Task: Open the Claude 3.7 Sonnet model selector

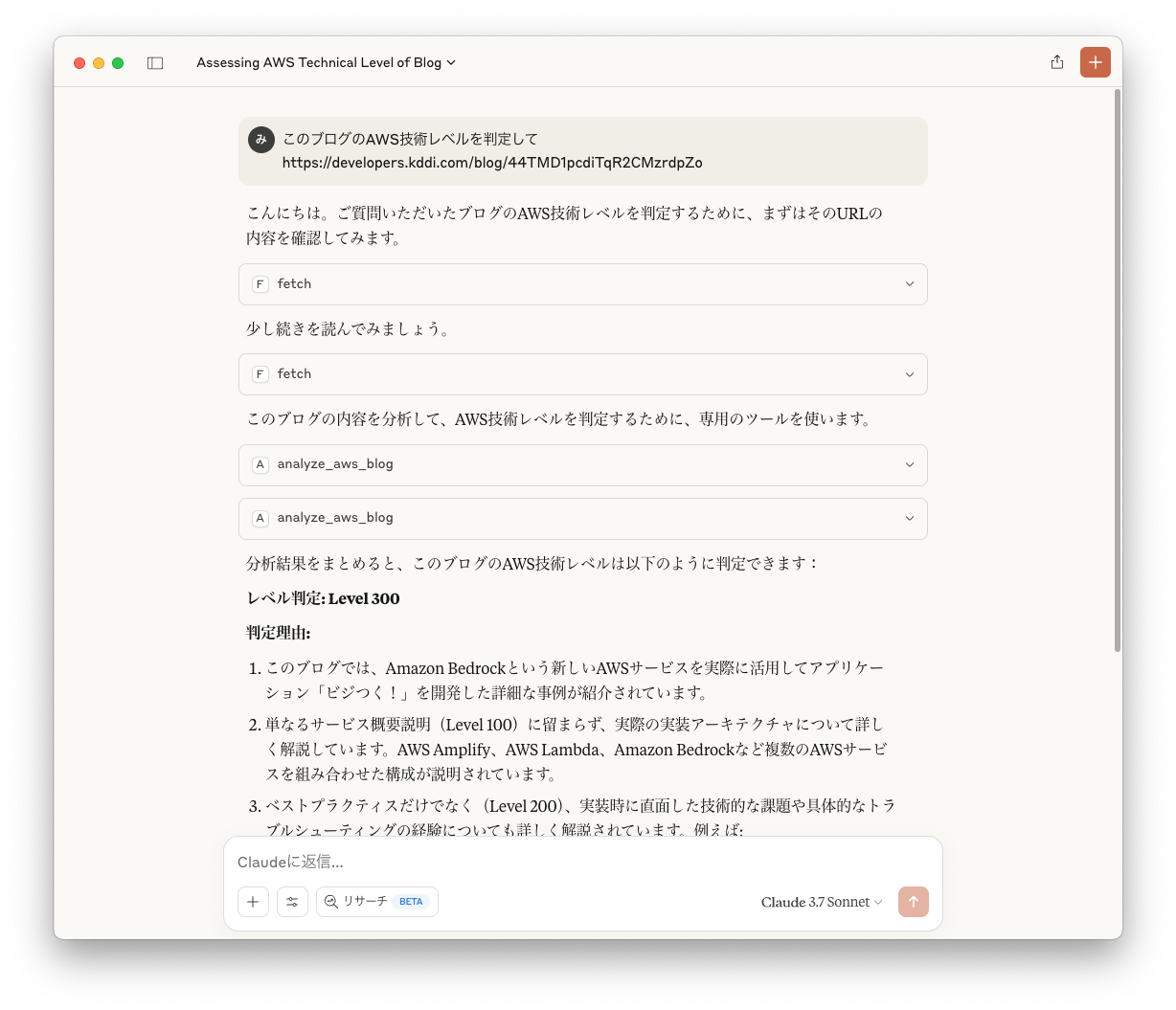Action: (822, 902)
